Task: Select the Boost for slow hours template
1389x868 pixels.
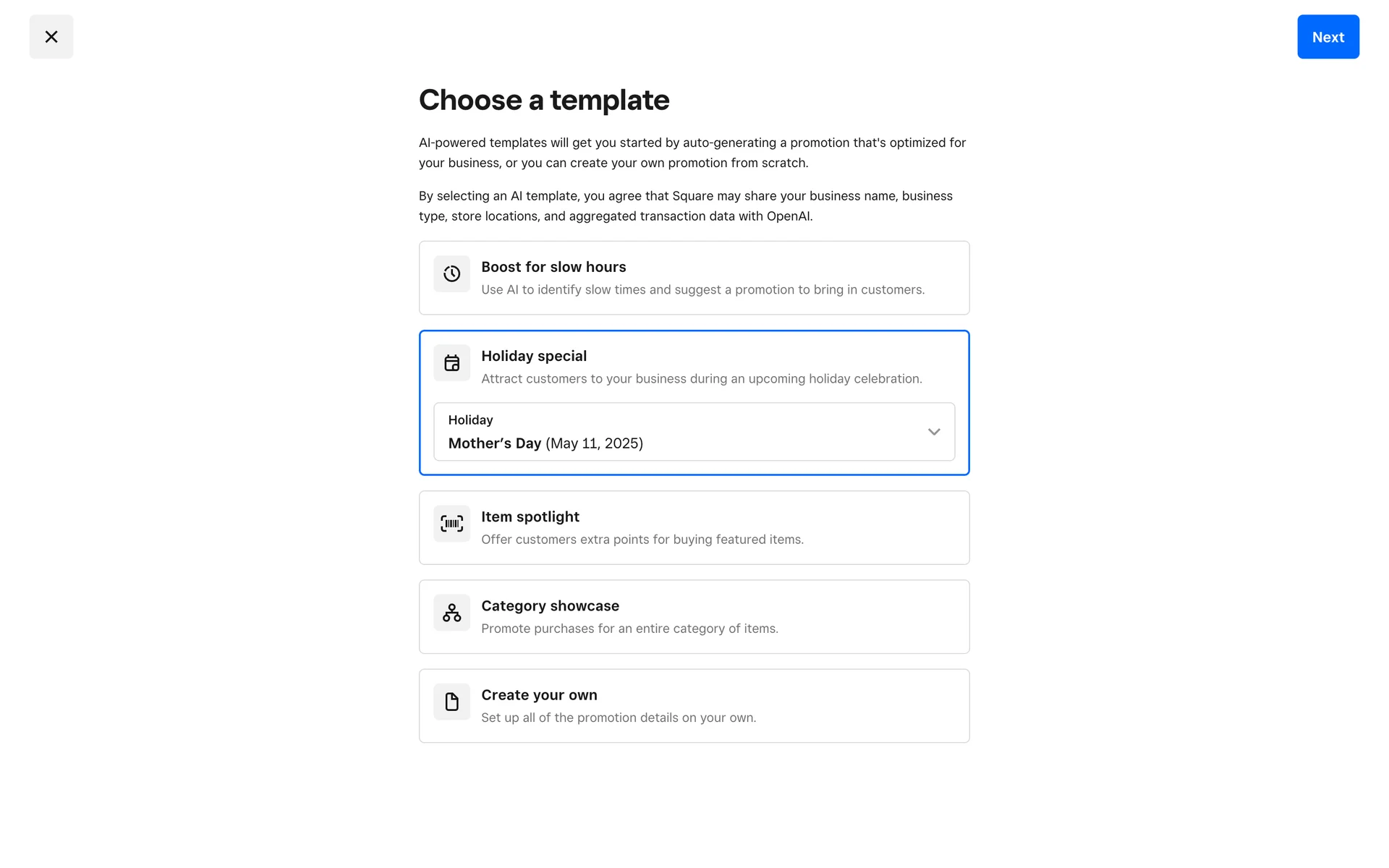Action: [553, 267]
